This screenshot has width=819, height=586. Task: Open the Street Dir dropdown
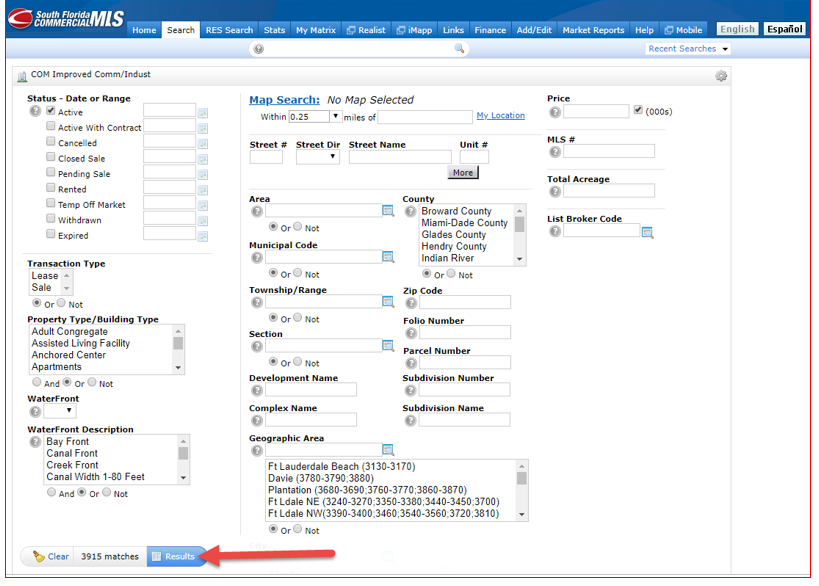(318, 157)
